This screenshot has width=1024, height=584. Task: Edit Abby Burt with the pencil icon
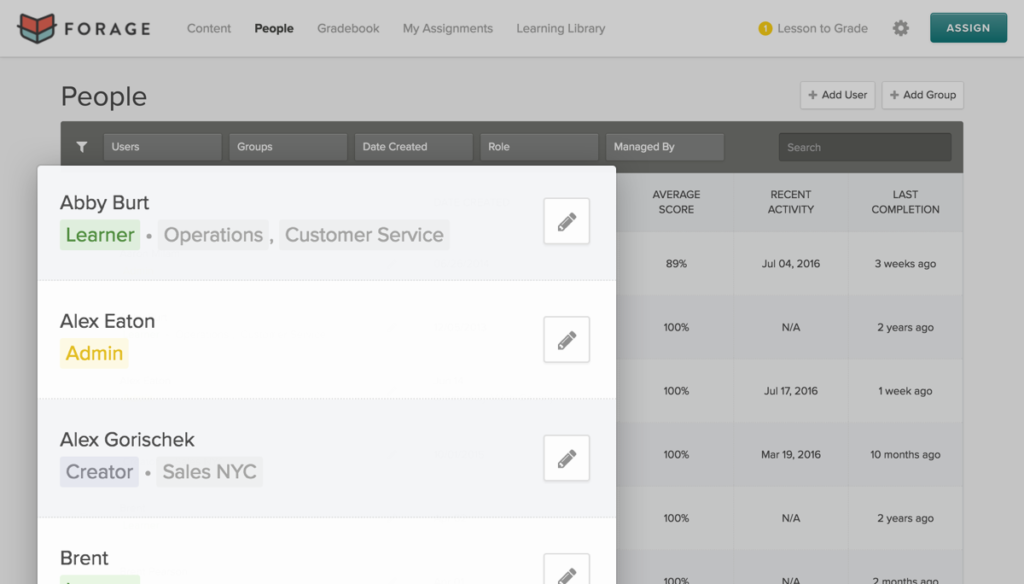(566, 221)
